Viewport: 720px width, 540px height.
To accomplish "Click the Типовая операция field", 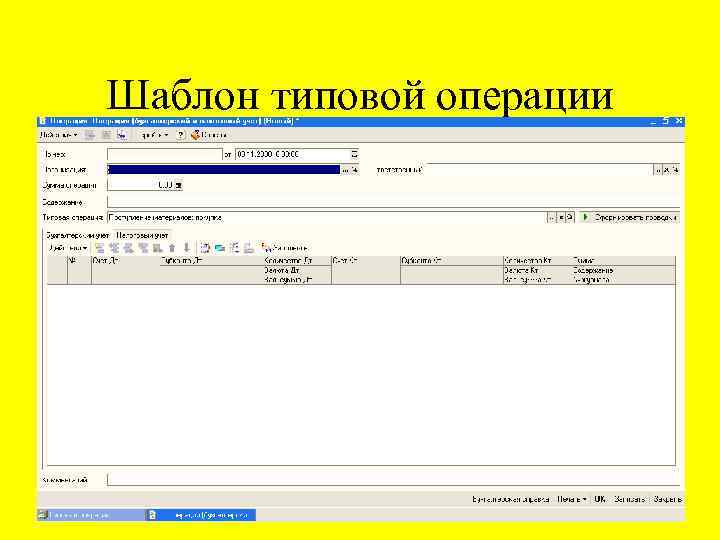I will point(326,218).
